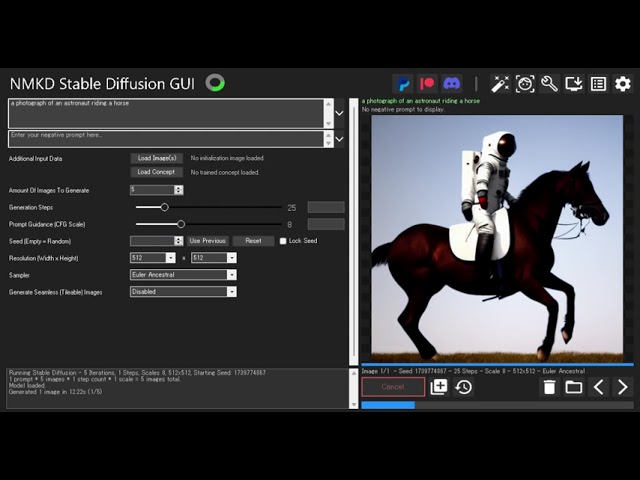Open the output folder icon
640x480 pixels.
point(574,387)
